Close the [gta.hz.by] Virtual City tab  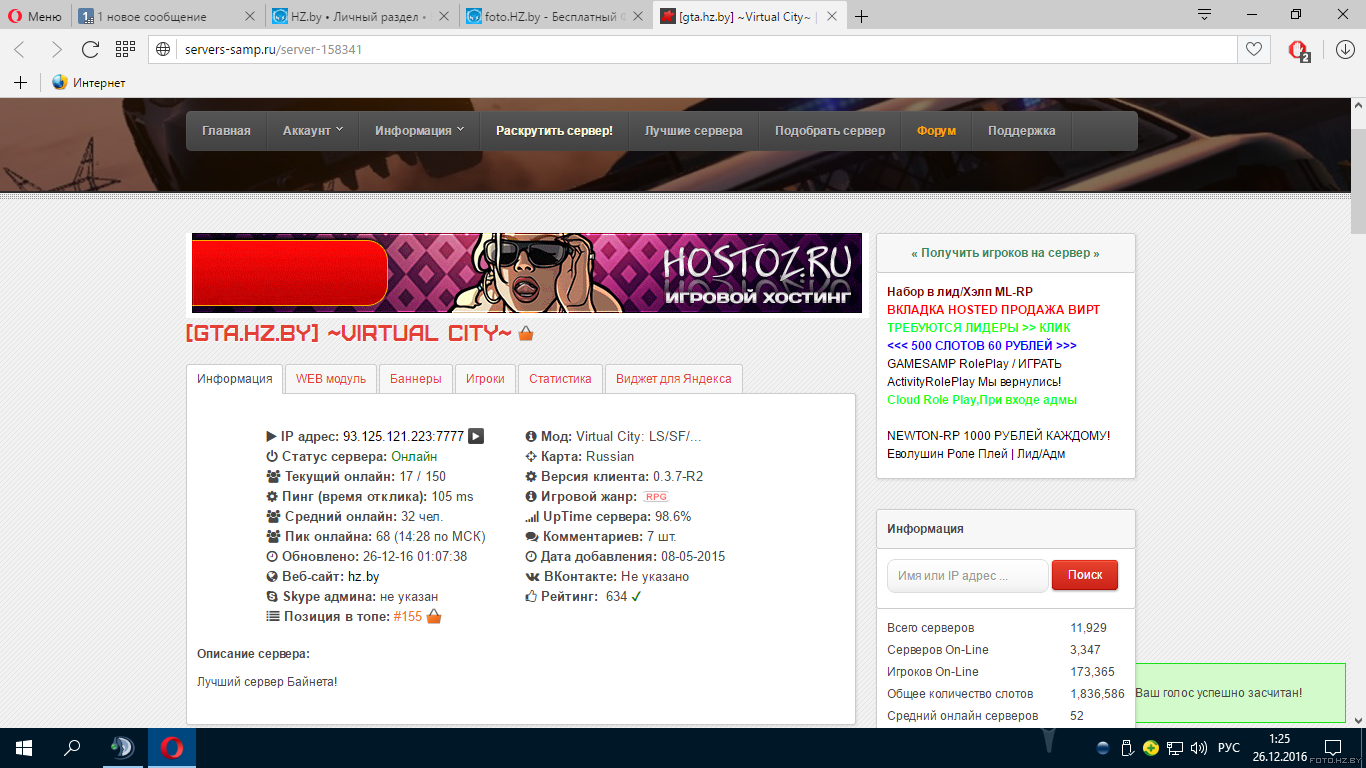833,16
